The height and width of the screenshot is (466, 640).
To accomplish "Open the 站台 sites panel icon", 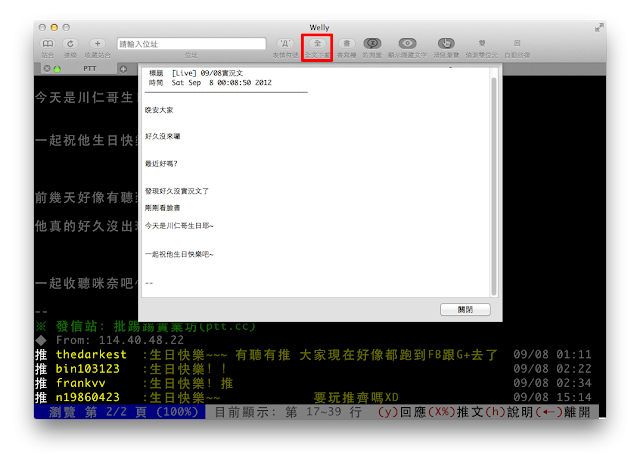I will tap(47, 44).
